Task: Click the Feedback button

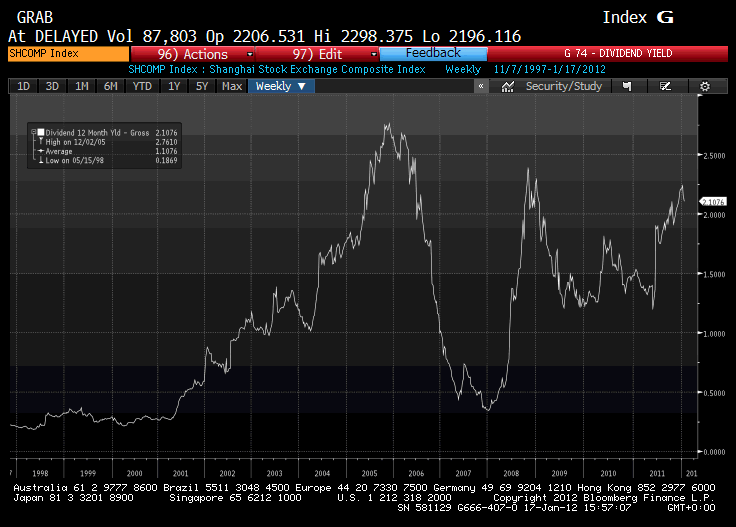Action: pyautogui.click(x=433, y=53)
